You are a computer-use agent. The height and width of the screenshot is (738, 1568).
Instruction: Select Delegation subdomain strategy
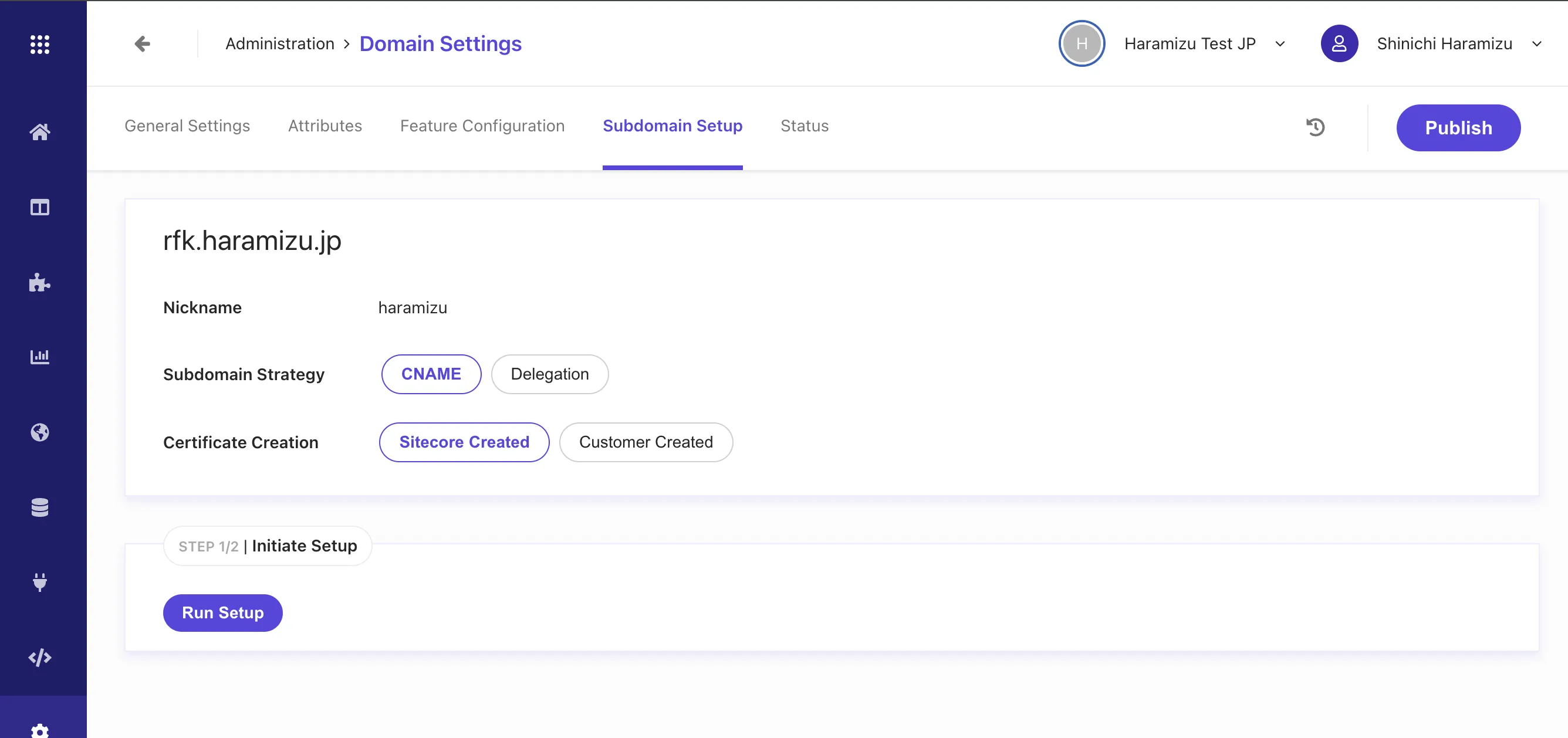[x=549, y=373]
